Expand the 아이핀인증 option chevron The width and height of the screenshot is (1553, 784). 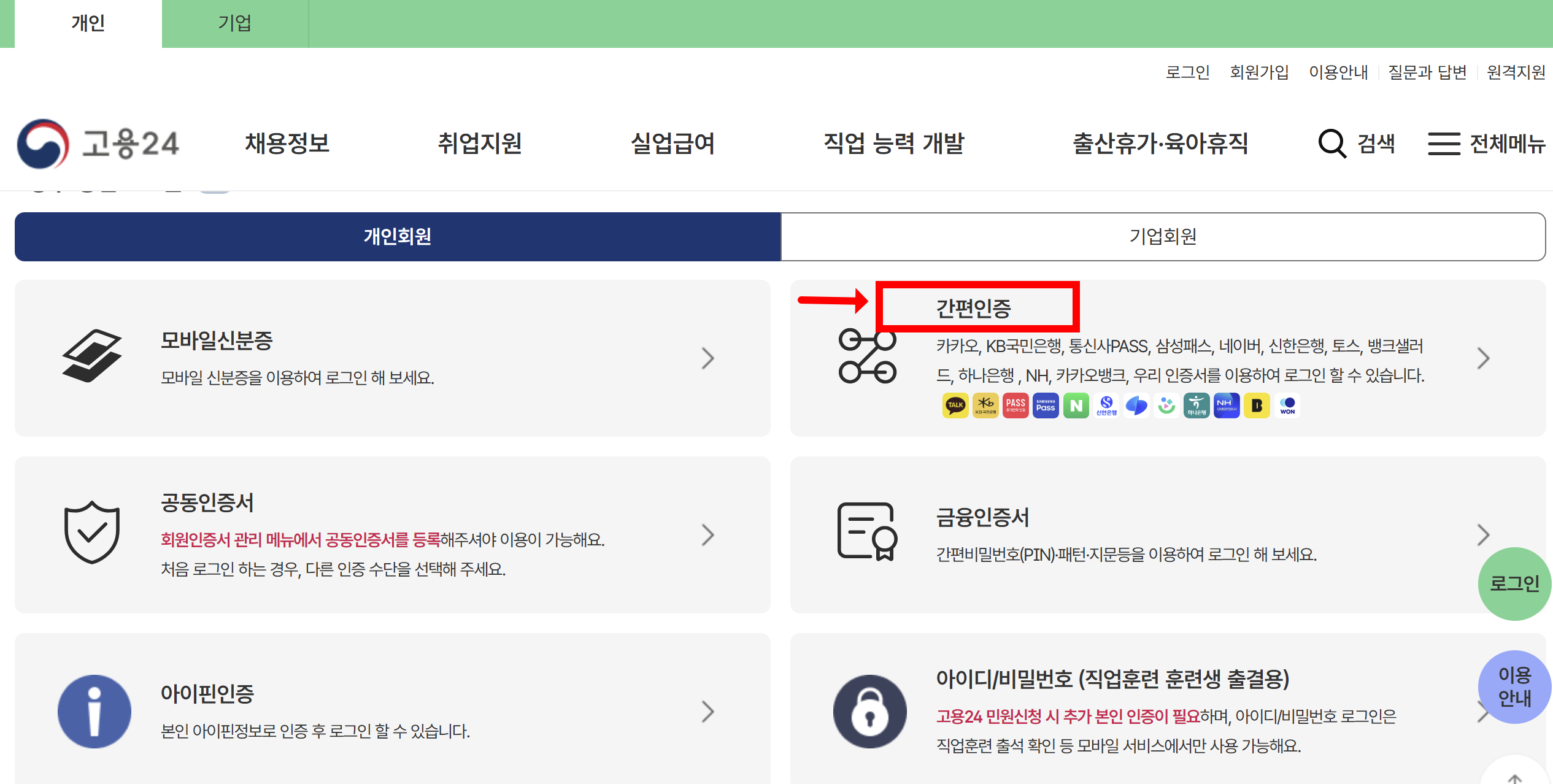[707, 712]
